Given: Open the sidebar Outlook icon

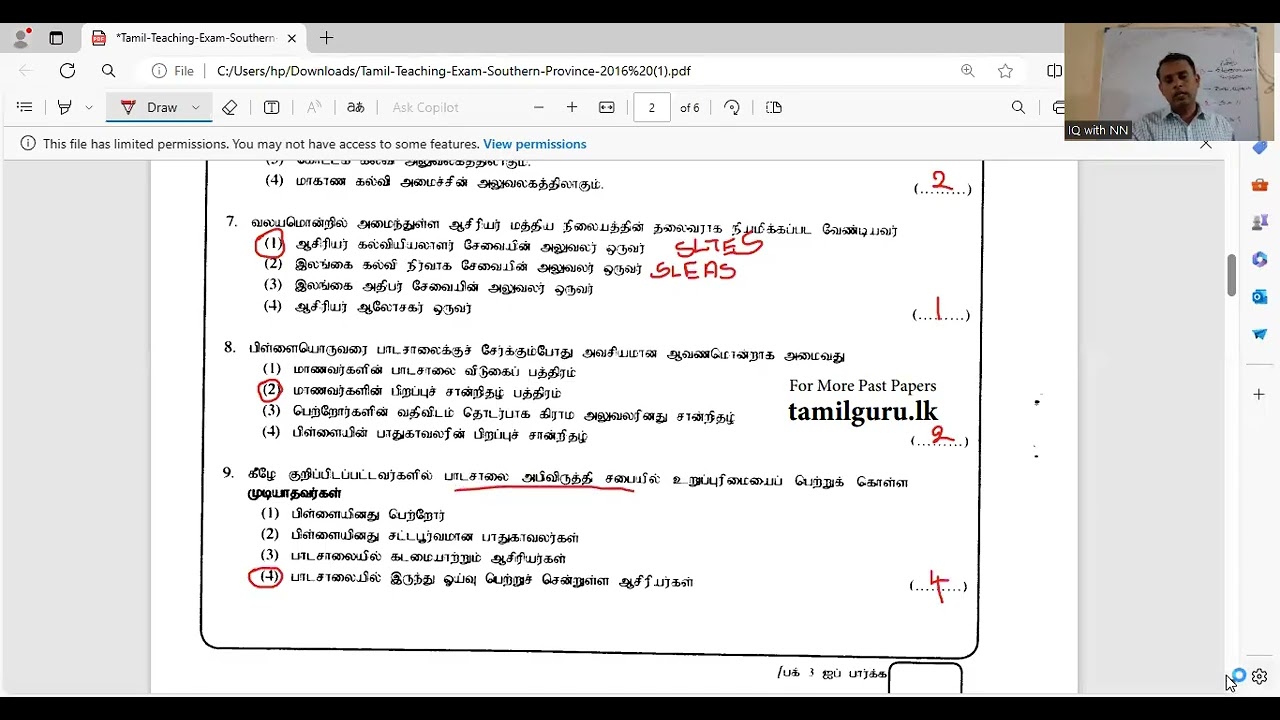Looking at the screenshot, I should (1260, 296).
